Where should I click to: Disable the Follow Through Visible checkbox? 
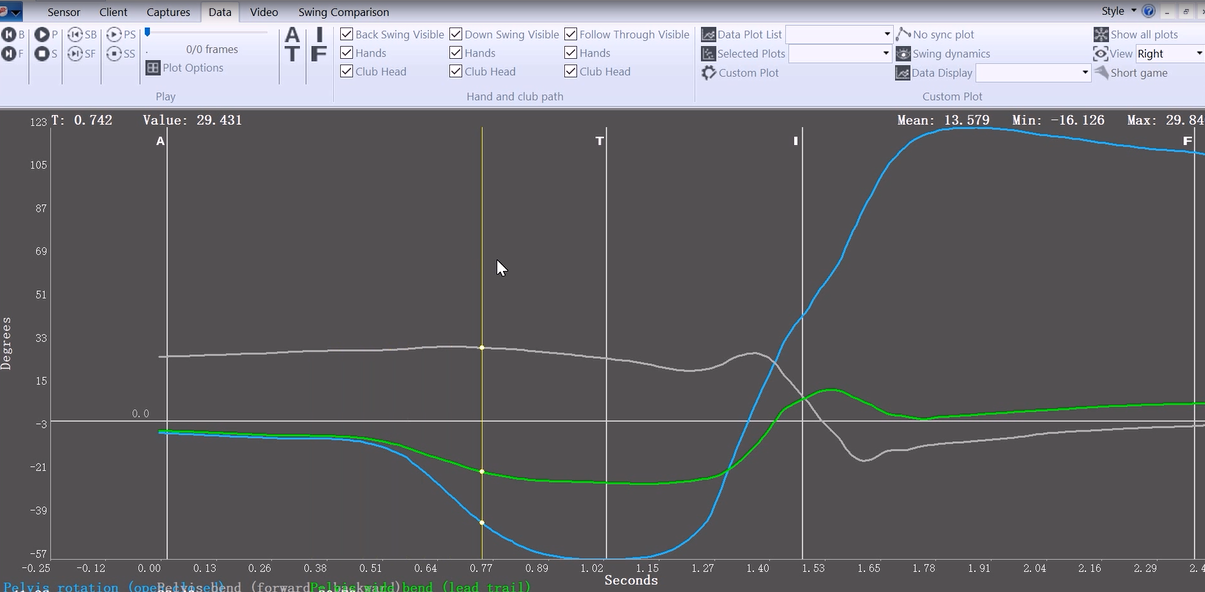(x=571, y=34)
